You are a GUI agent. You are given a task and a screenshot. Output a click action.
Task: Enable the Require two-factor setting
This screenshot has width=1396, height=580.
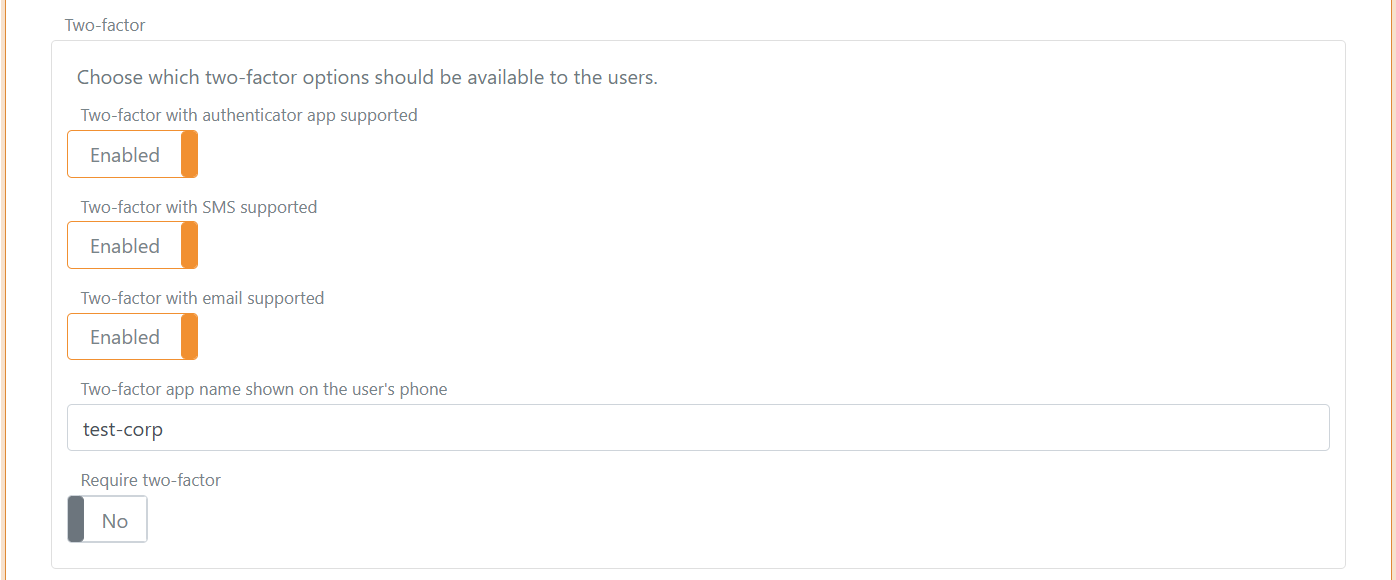tap(107, 519)
